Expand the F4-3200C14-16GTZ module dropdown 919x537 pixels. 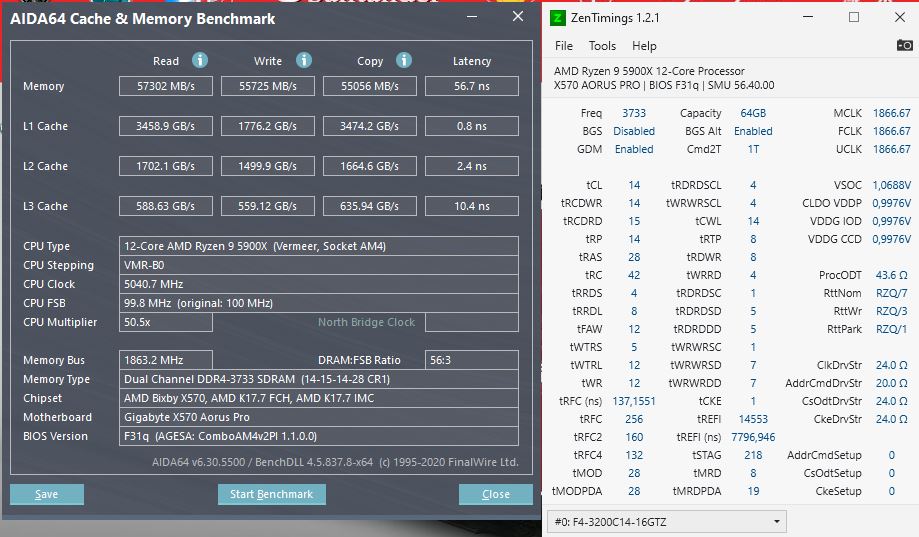pos(666,522)
